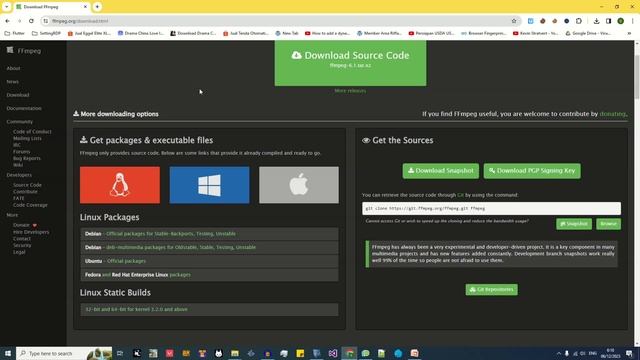Click the Browse button

[608, 224]
